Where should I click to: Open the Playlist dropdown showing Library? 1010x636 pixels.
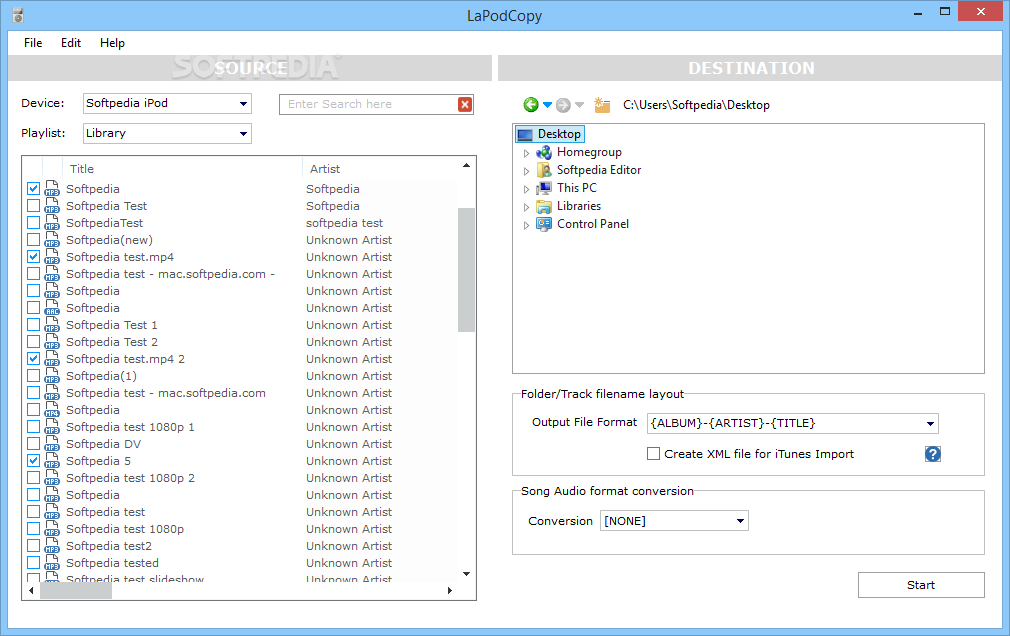coord(167,133)
